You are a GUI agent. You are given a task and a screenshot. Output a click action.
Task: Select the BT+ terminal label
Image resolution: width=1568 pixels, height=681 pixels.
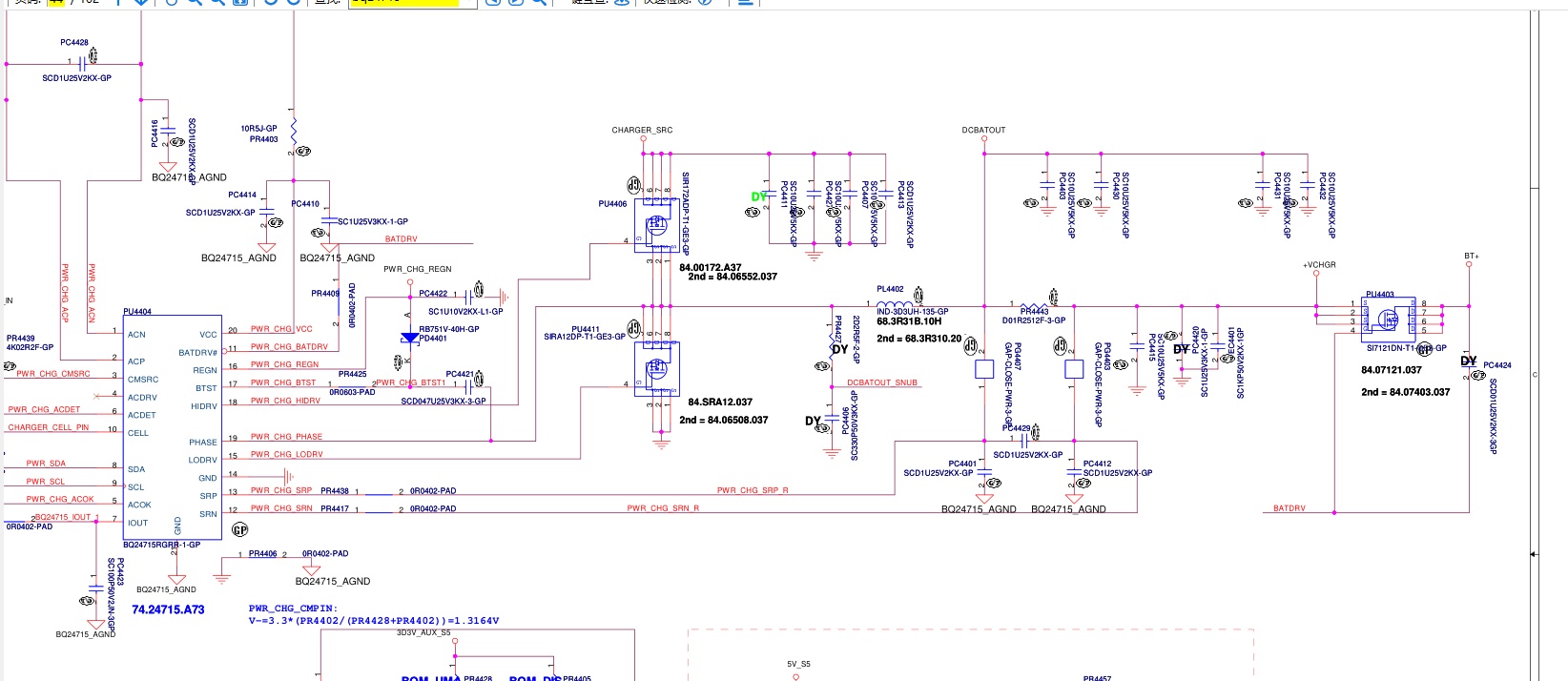[x=1471, y=256]
